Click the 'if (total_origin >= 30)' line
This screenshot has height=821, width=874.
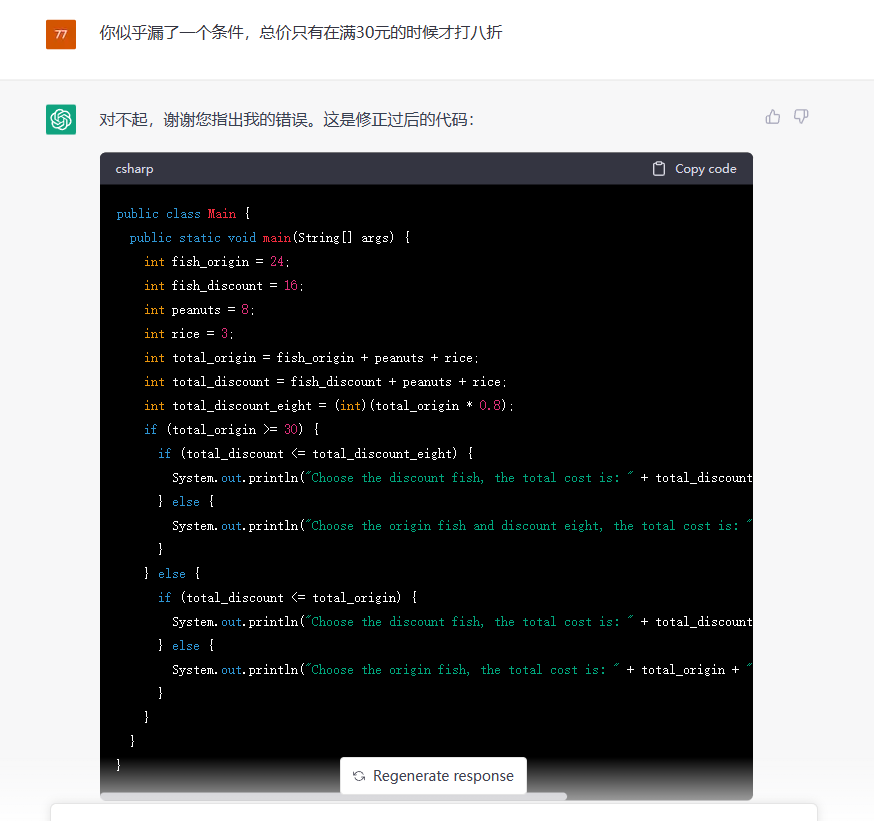231,430
